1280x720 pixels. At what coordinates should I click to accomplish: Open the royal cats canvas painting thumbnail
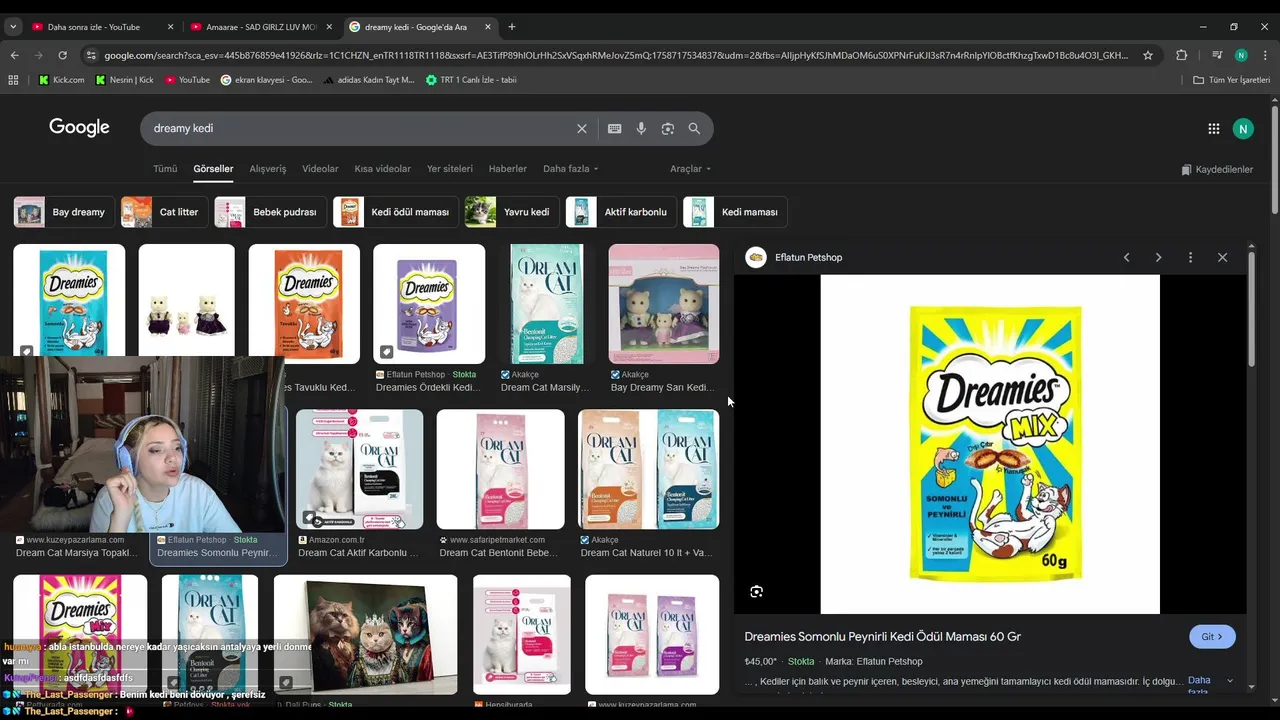point(366,634)
